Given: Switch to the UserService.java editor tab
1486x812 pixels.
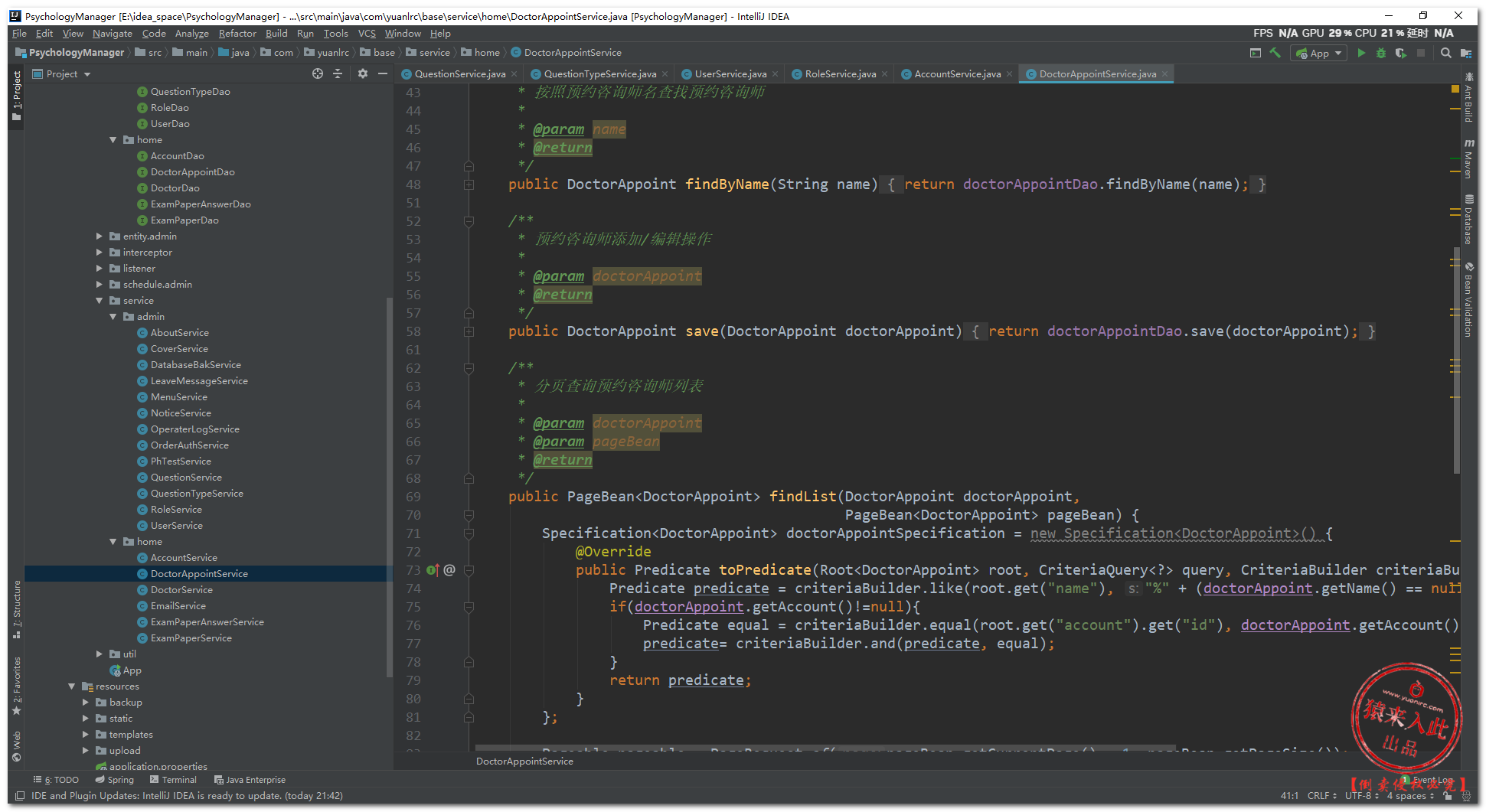Looking at the screenshot, I should coord(730,74).
